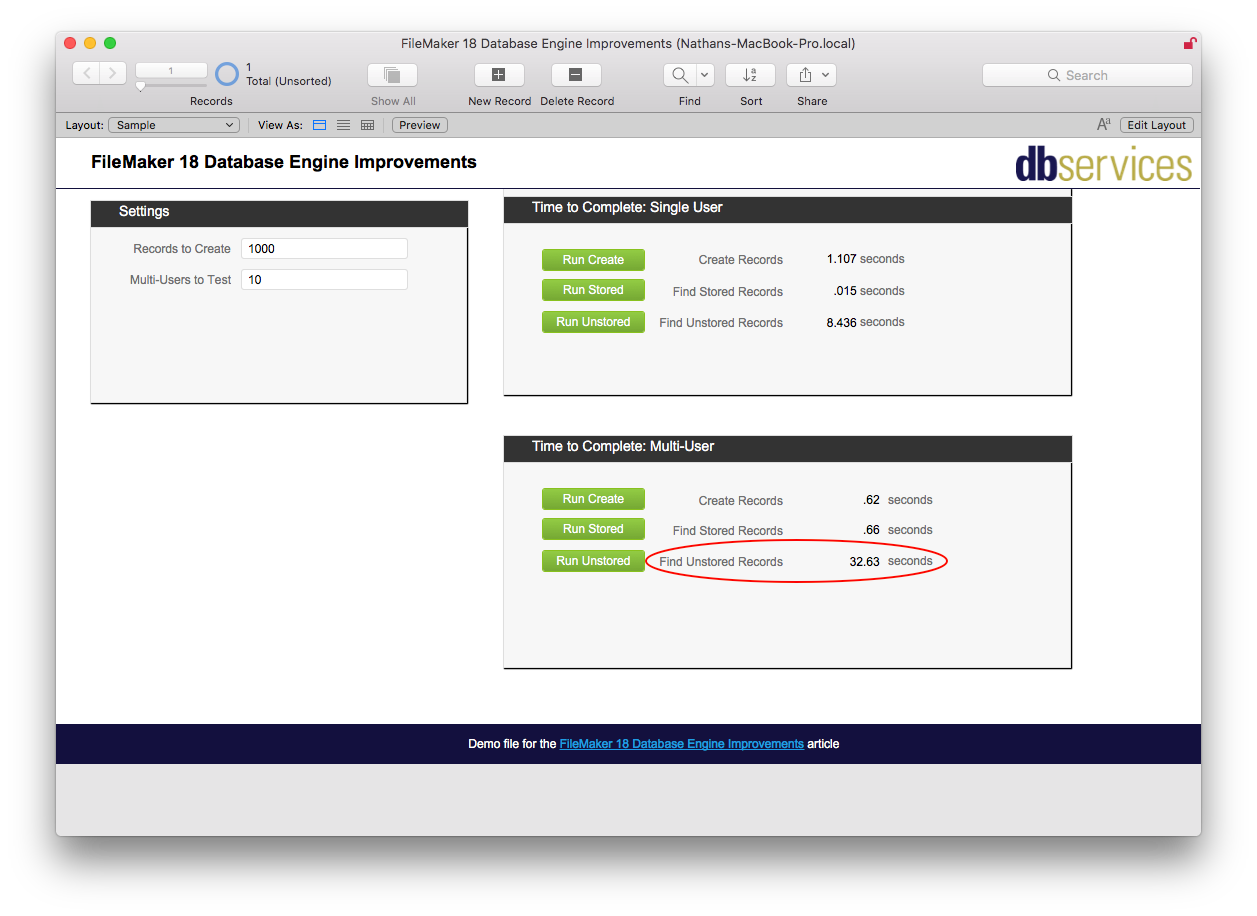Click the red unlock padlock icon

1189,43
